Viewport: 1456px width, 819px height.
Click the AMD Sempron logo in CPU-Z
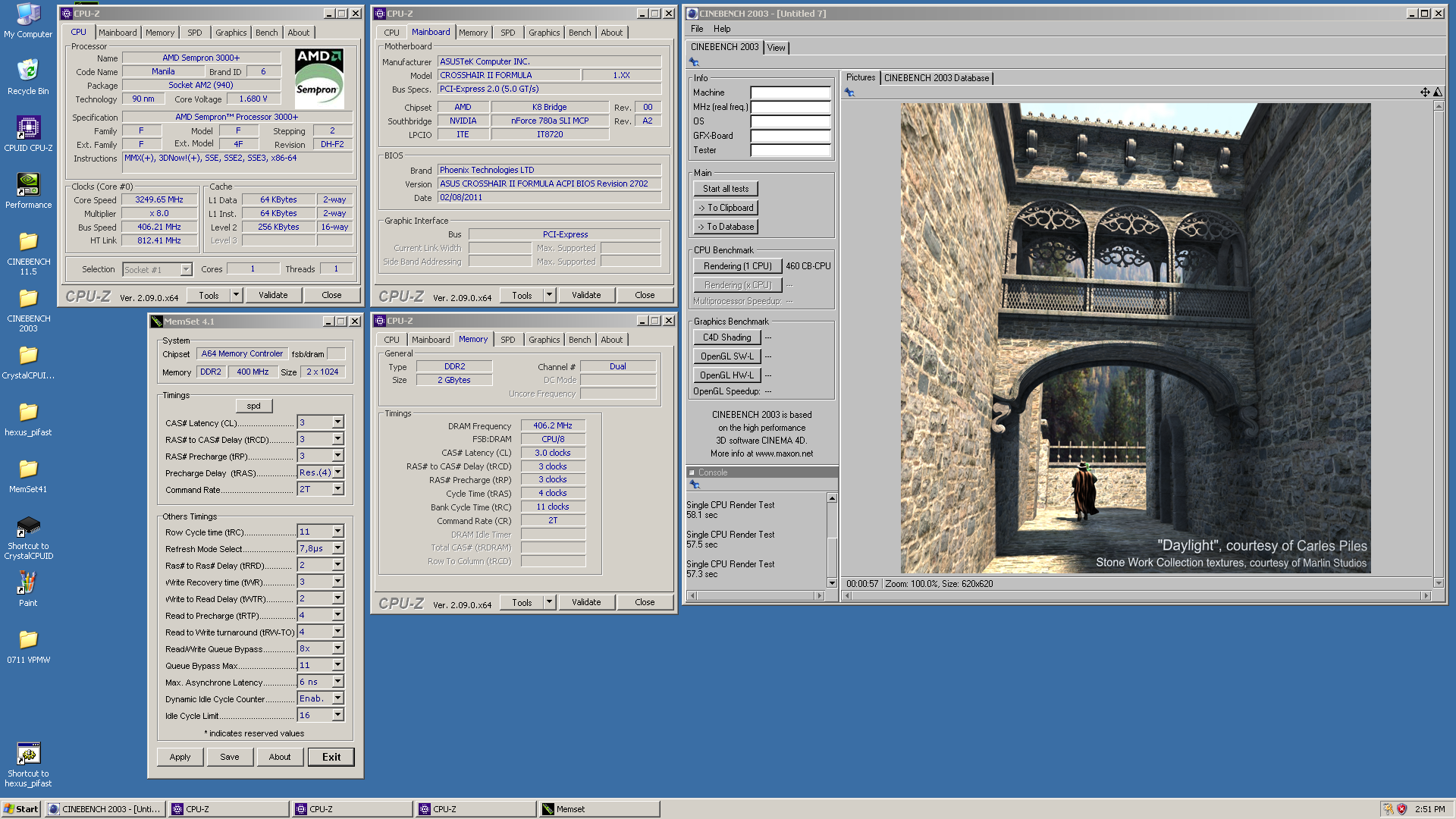coord(319,79)
